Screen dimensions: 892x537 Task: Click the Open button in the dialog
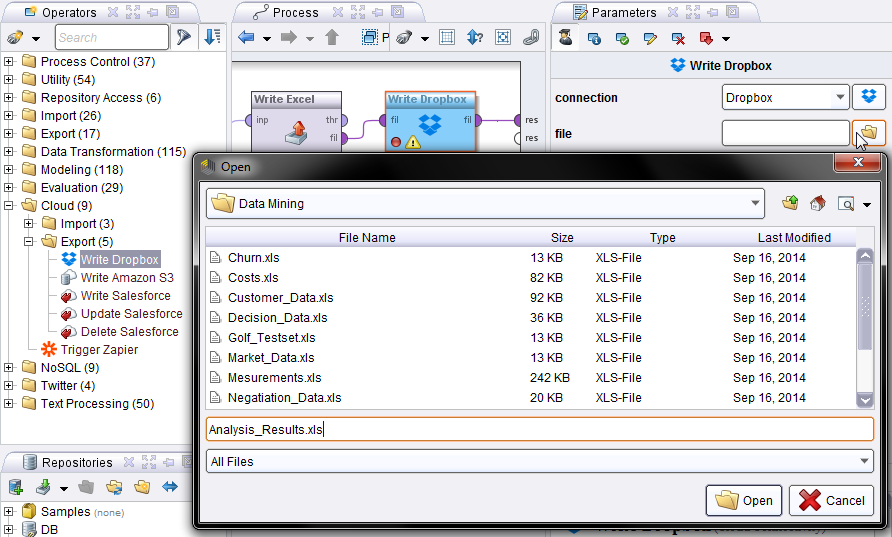click(x=745, y=500)
